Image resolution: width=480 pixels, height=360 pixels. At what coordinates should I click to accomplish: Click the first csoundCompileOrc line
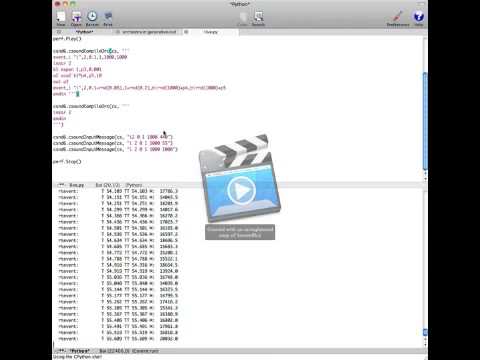click(91, 51)
